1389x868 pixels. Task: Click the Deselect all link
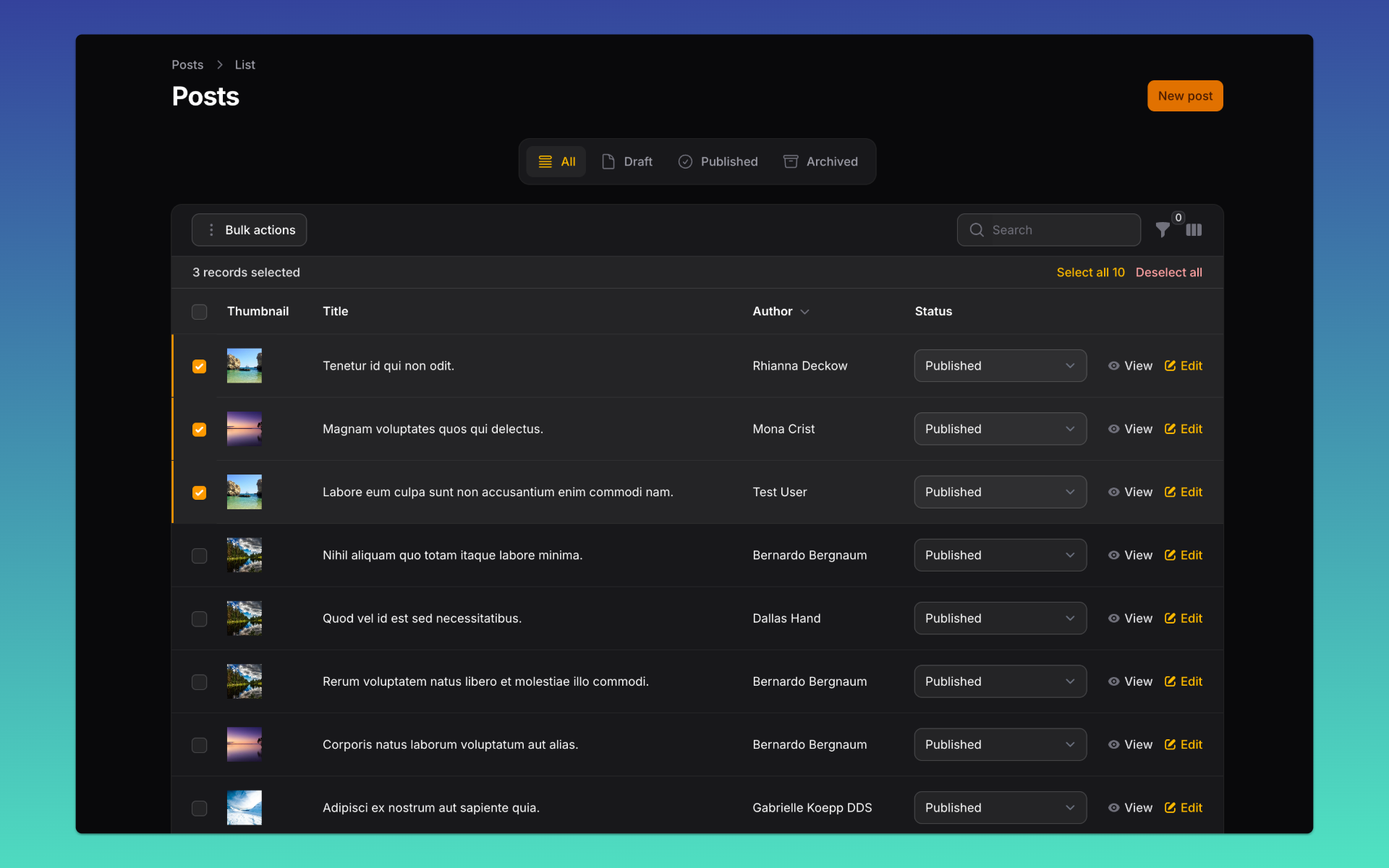pyautogui.click(x=1168, y=273)
